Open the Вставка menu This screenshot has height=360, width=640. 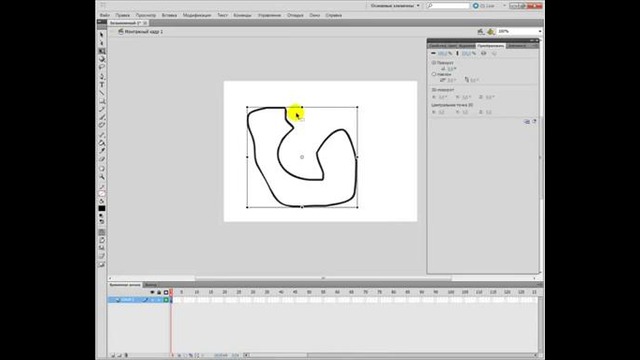pyautogui.click(x=169, y=15)
